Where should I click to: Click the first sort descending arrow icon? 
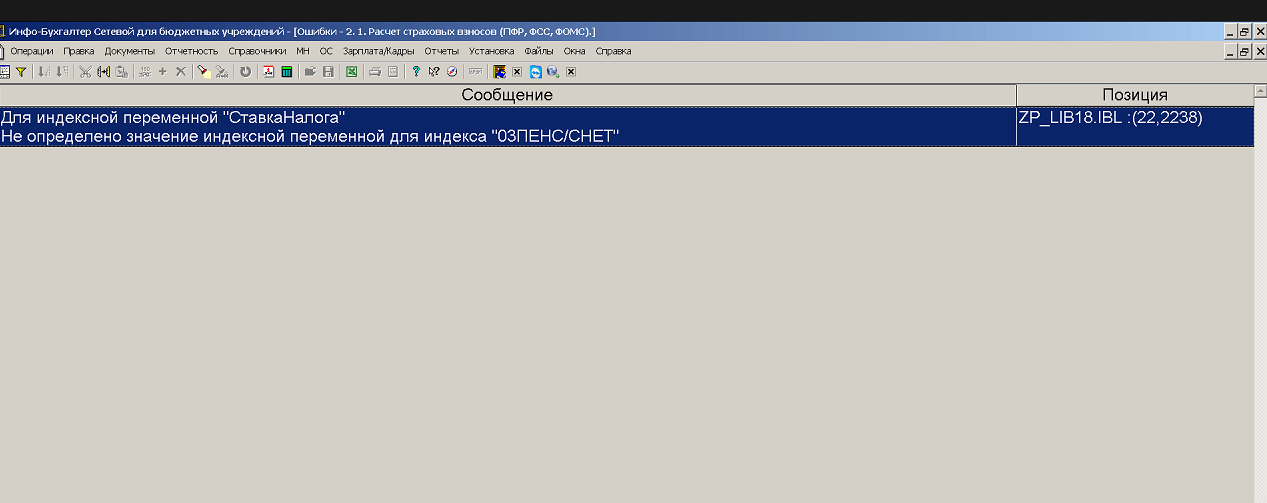43,72
